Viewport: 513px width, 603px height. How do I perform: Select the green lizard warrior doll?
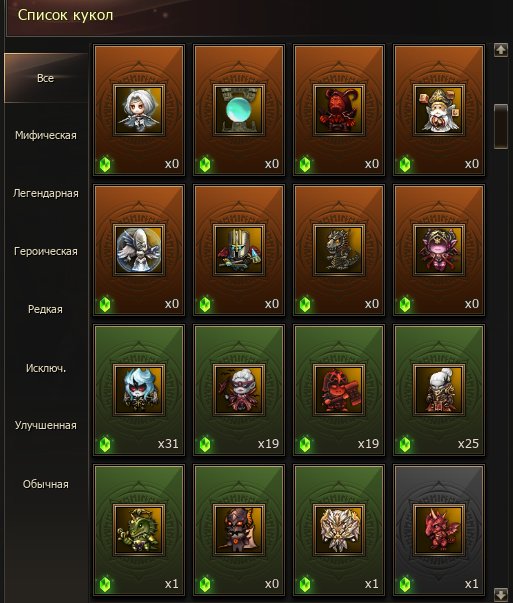(x=139, y=530)
